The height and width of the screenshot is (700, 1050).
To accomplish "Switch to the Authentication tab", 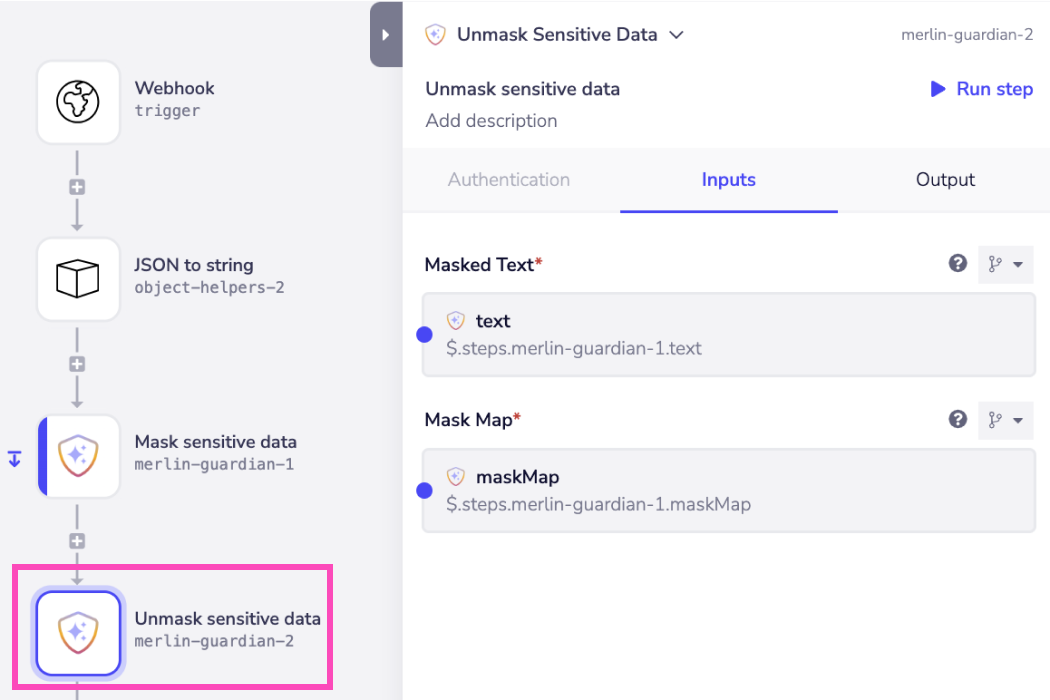I will (508, 180).
